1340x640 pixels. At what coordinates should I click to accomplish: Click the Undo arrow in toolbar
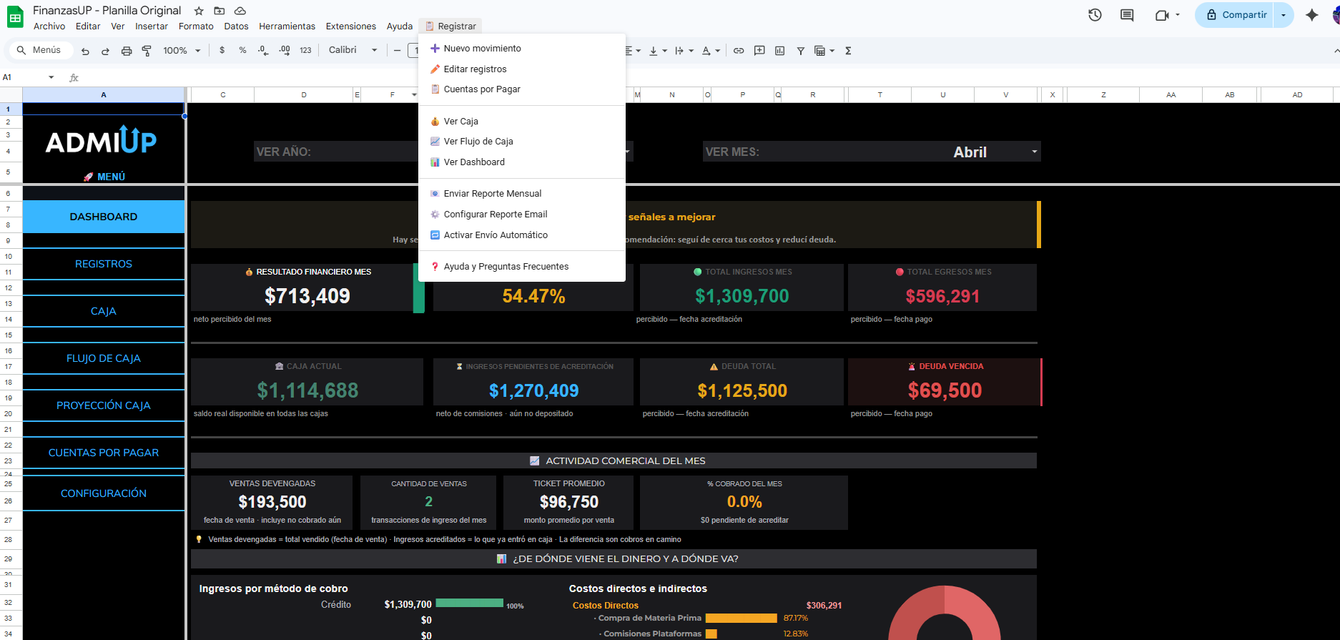(85, 51)
